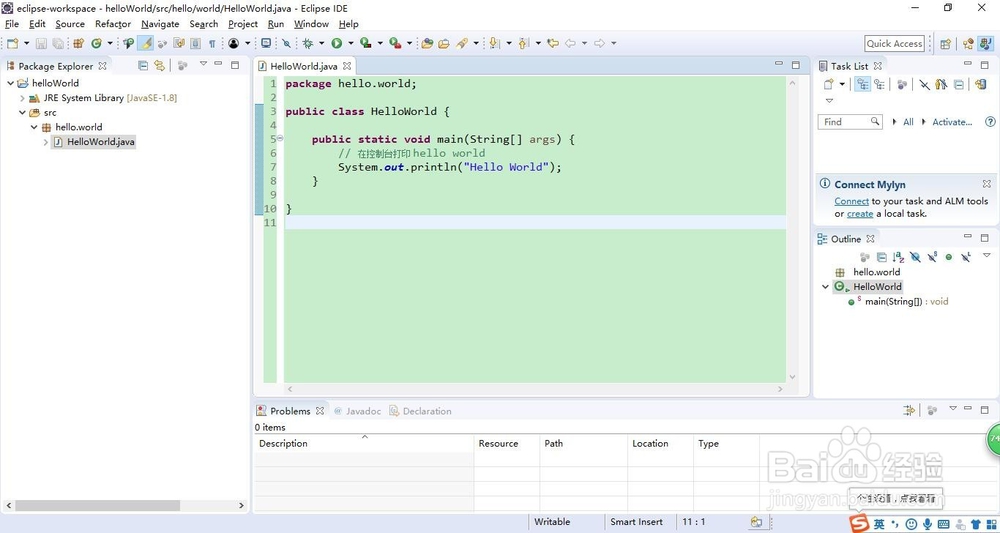Click the Next Annotation icon

pyautogui.click(x=494, y=43)
